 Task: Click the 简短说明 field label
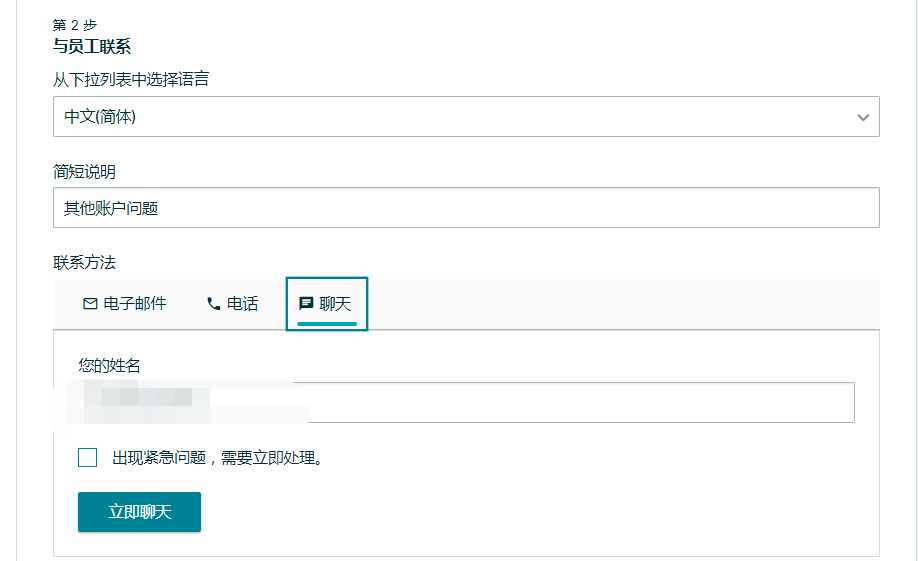point(84,172)
